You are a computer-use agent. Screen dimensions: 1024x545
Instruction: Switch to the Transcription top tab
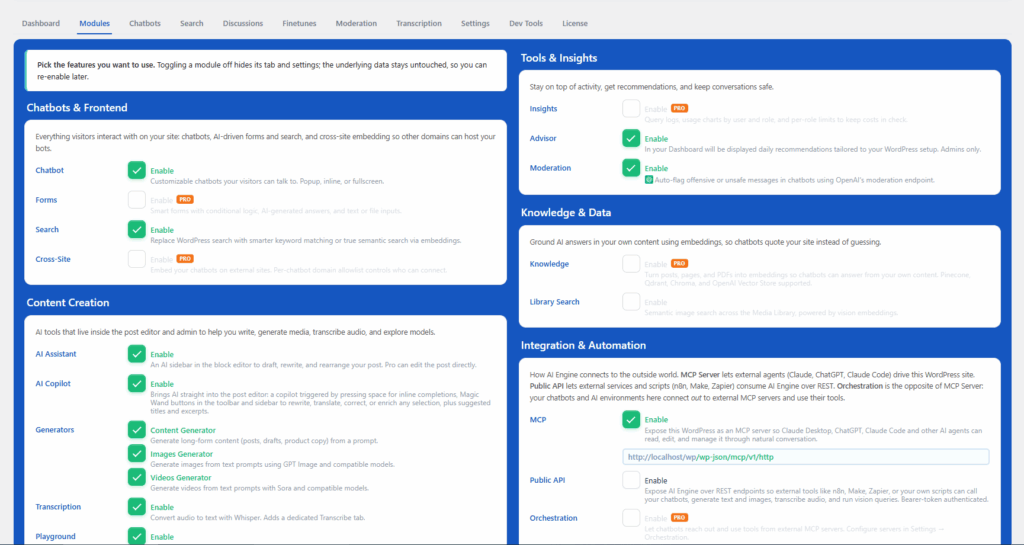pos(419,23)
